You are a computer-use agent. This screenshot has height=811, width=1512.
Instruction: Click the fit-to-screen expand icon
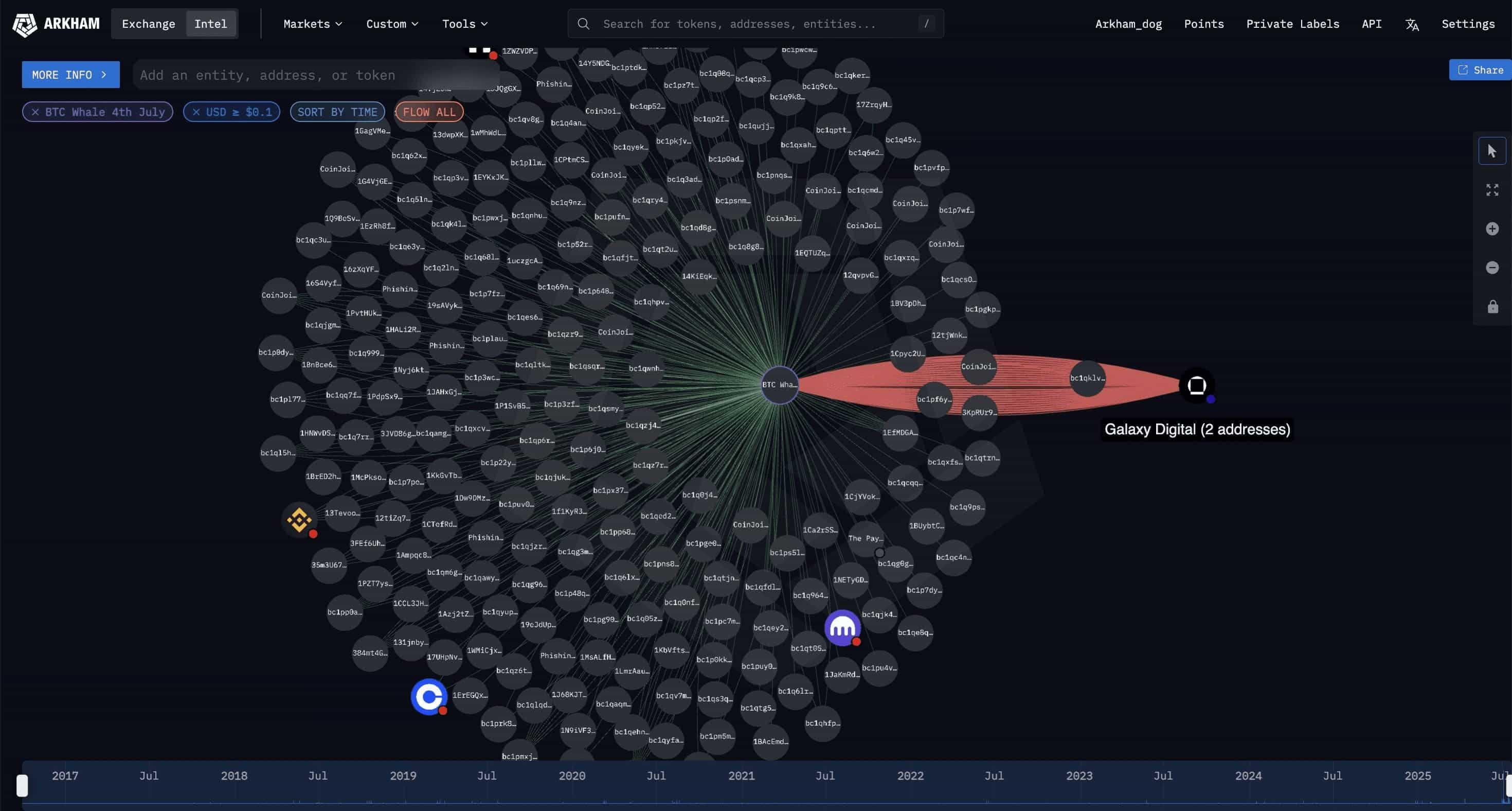1491,190
